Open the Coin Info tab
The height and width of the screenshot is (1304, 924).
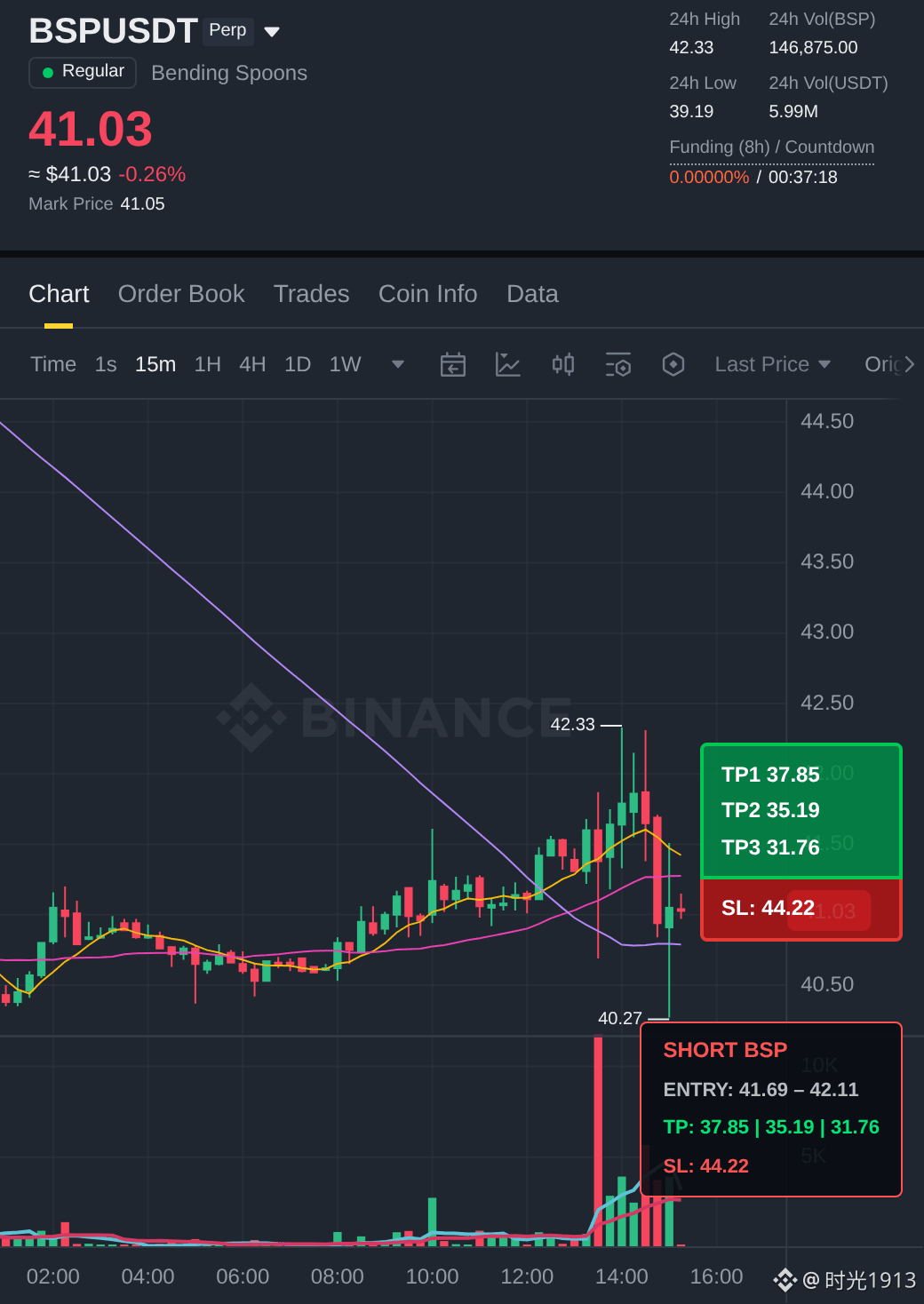(427, 294)
